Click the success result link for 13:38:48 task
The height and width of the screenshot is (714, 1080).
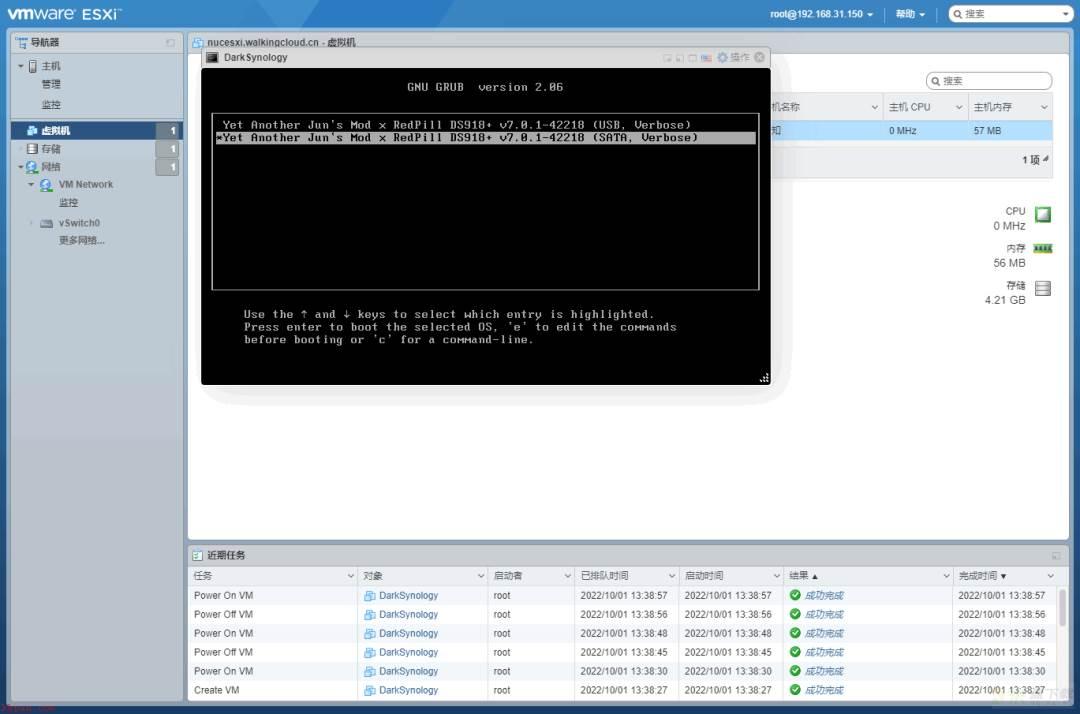(824, 633)
